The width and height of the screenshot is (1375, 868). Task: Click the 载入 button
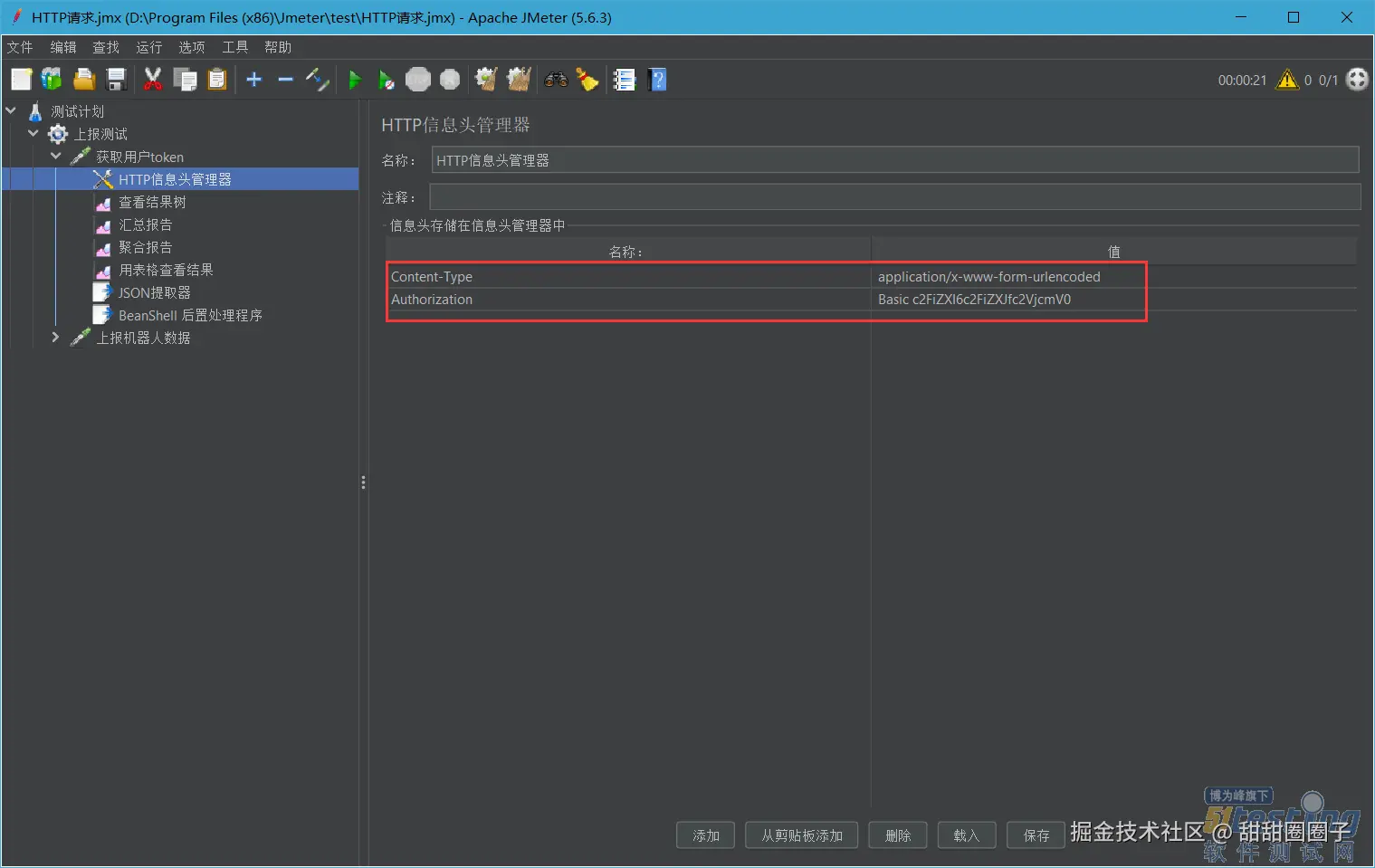(967, 835)
